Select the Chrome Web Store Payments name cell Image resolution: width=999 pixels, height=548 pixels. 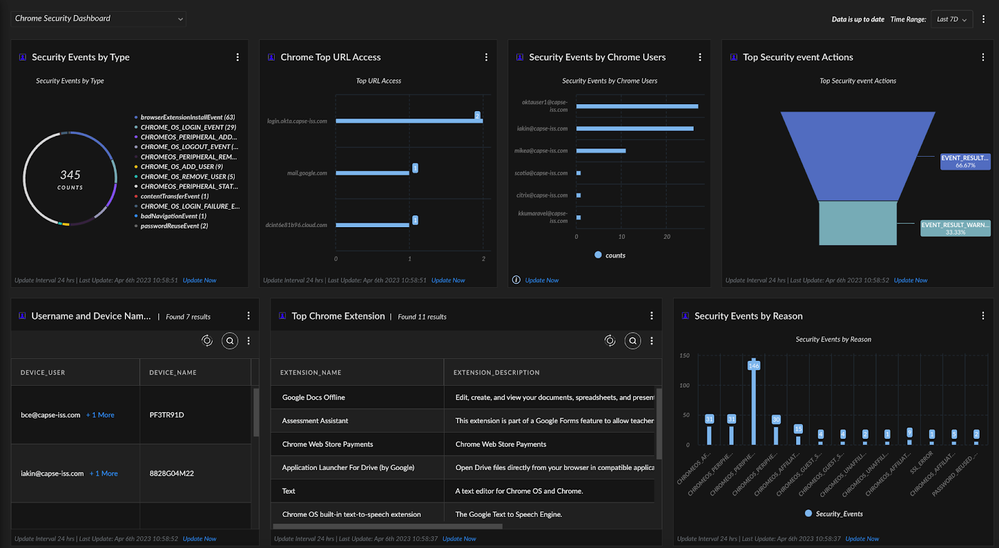point(357,444)
